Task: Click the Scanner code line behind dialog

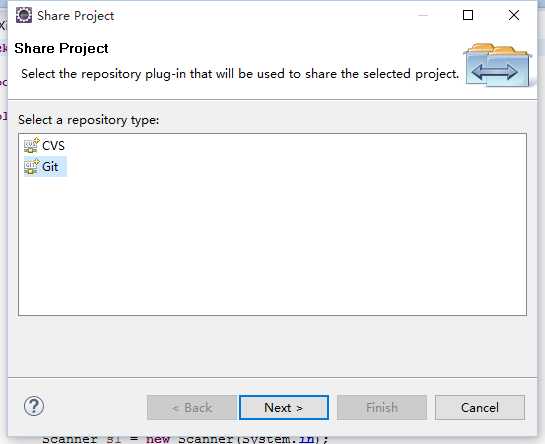Action: pyautogui.click(x=185, y=439)
